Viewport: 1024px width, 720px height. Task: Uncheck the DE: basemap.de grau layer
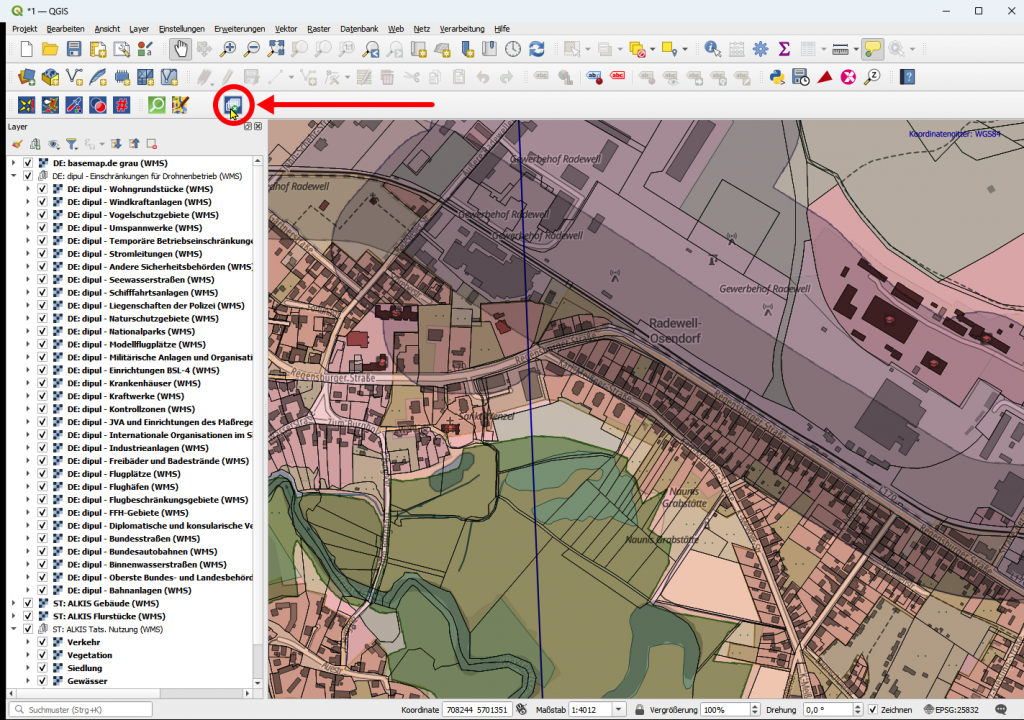click(28, 163)
